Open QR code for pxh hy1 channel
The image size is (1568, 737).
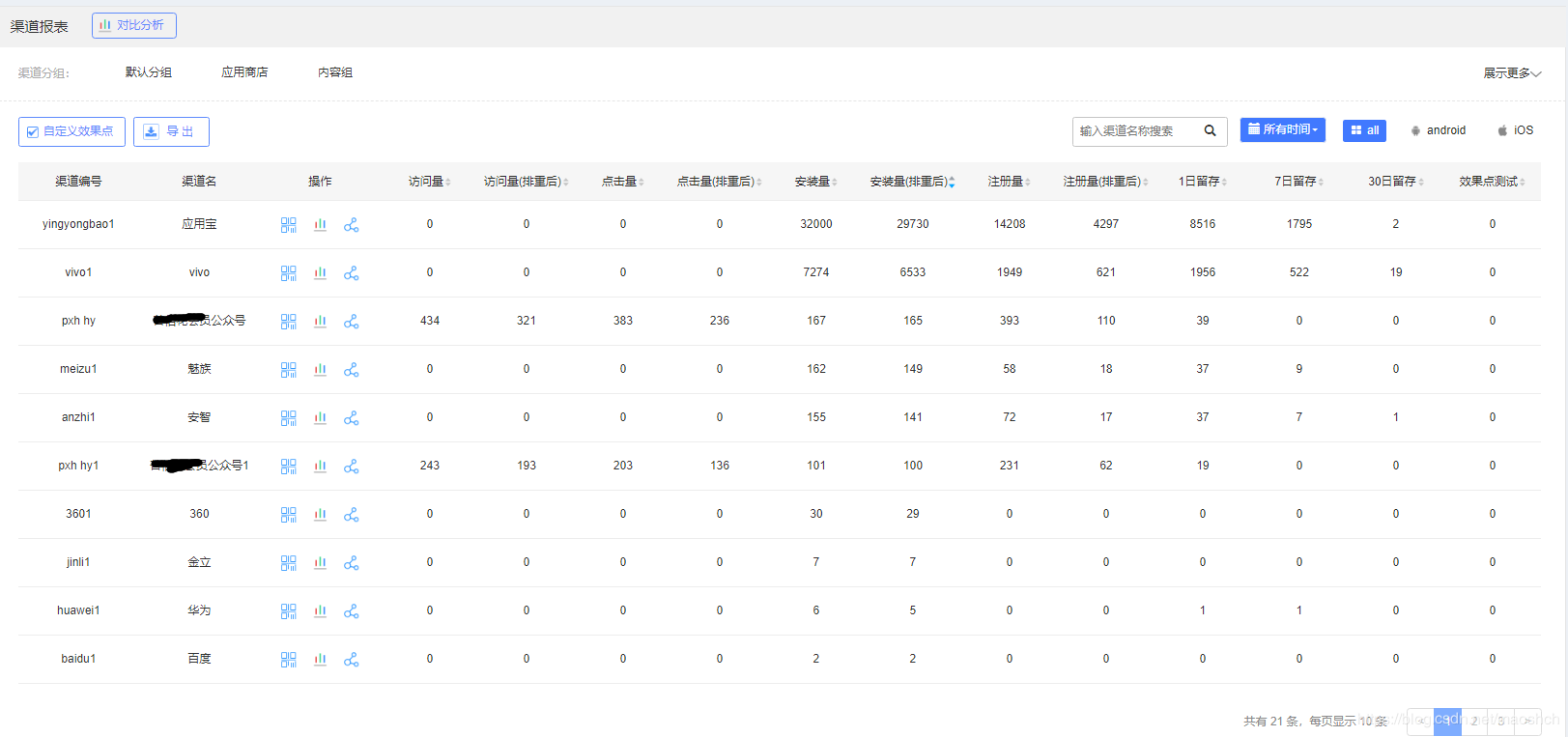tap(288, 466)
